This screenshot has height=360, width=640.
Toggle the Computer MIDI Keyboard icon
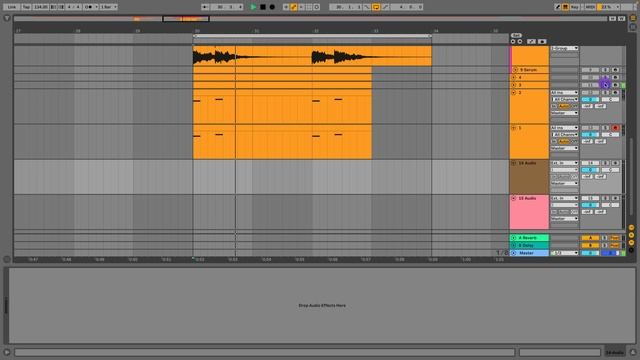coord(565,7)
